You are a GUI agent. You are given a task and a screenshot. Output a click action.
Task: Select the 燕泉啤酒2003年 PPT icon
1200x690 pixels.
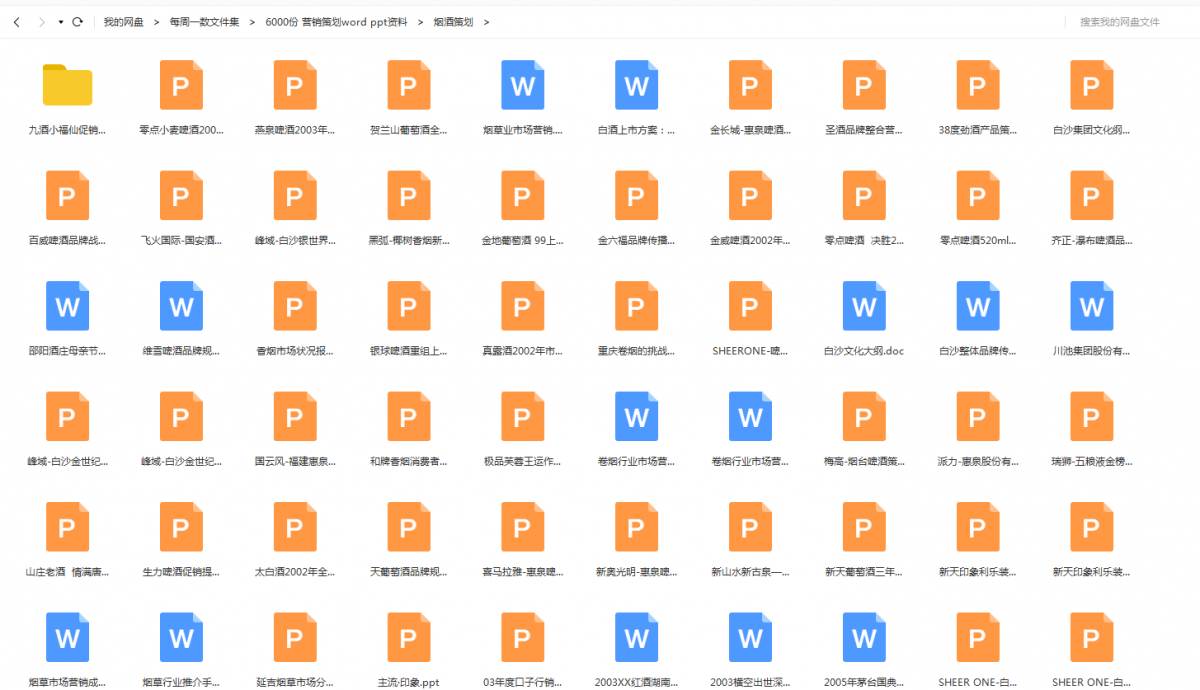point(295,85)
